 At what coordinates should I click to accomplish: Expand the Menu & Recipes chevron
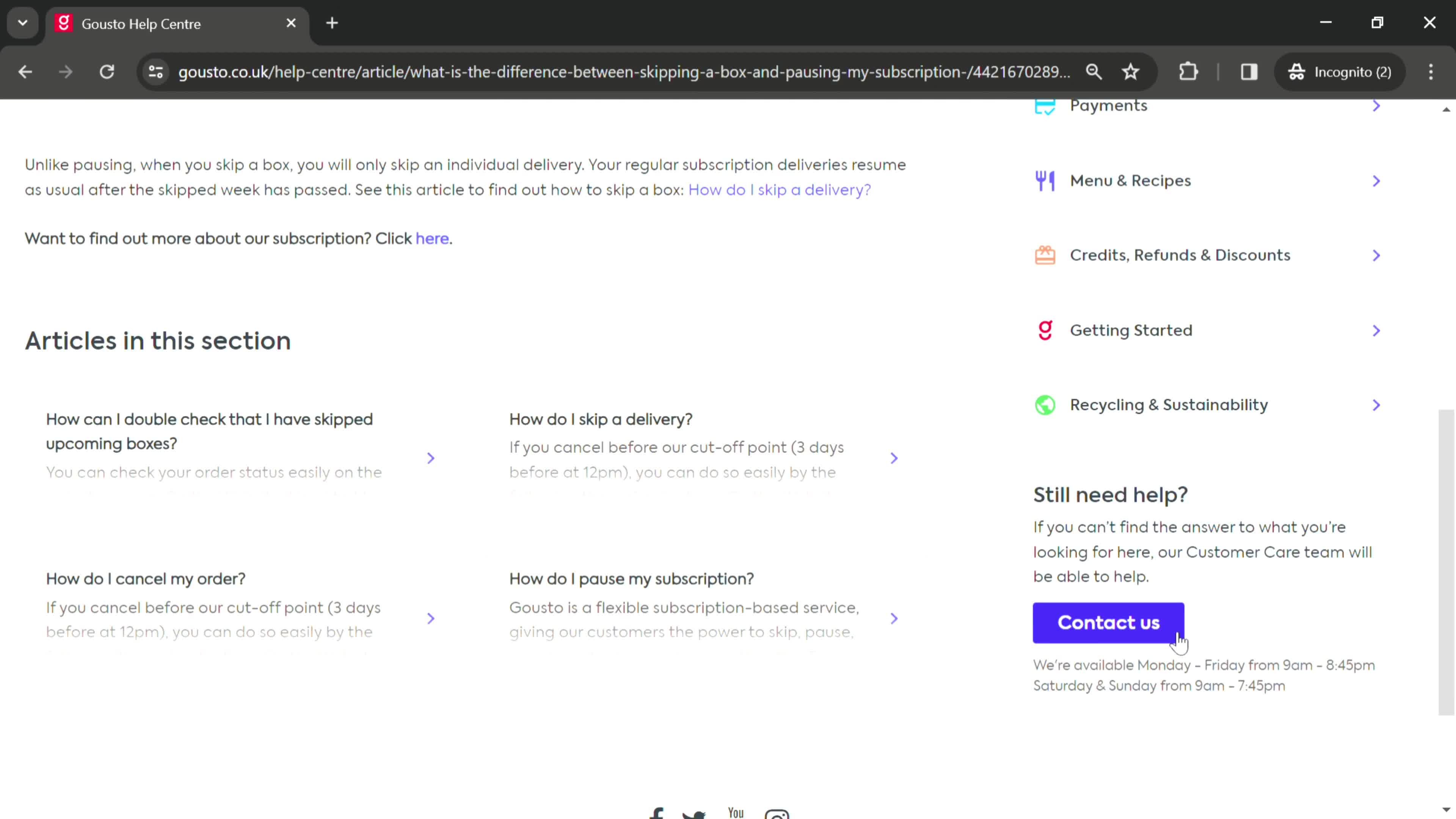click(x=1376, y=181)
